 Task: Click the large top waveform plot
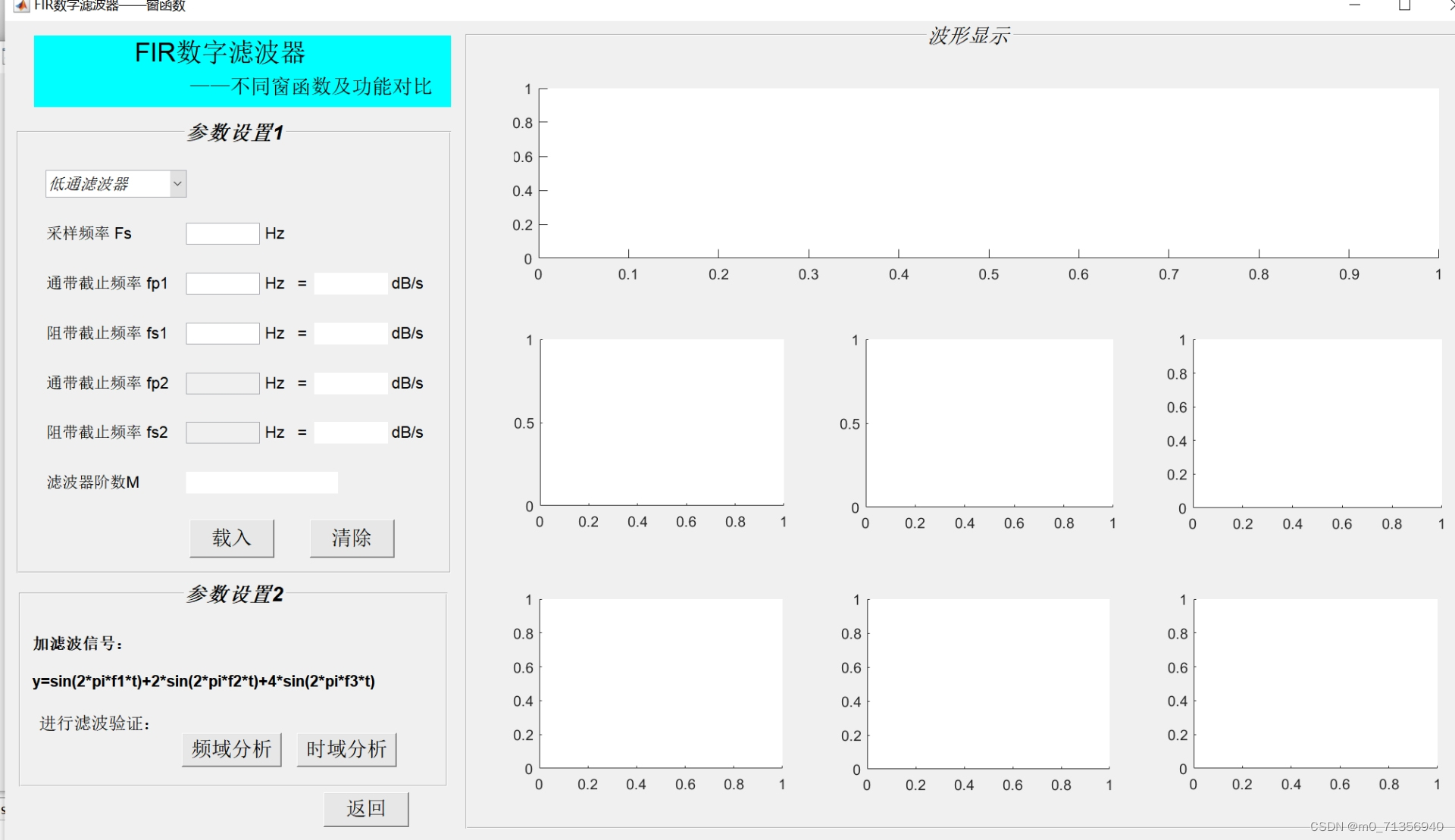pyautogui.click(x=988, y=173)
